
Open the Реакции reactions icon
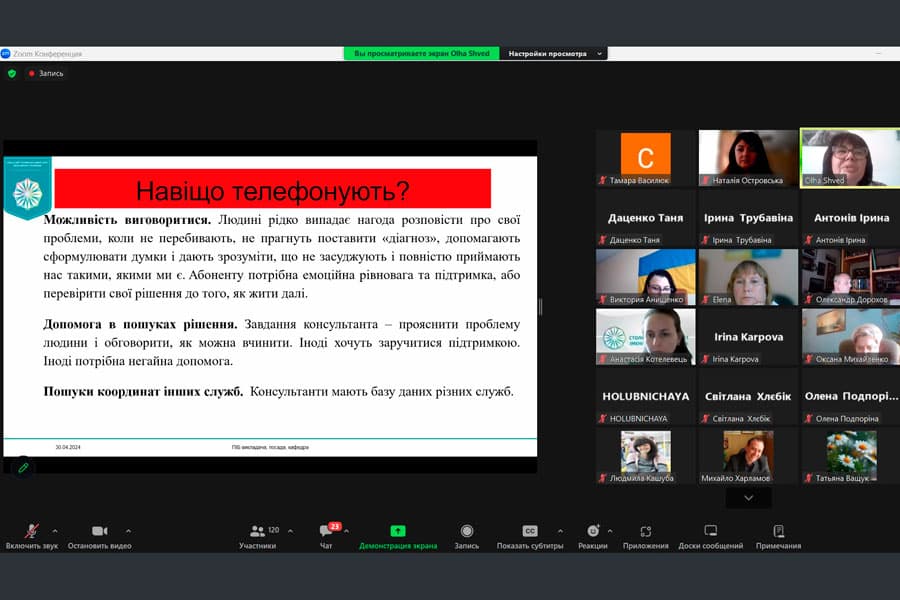coord(593,531)
